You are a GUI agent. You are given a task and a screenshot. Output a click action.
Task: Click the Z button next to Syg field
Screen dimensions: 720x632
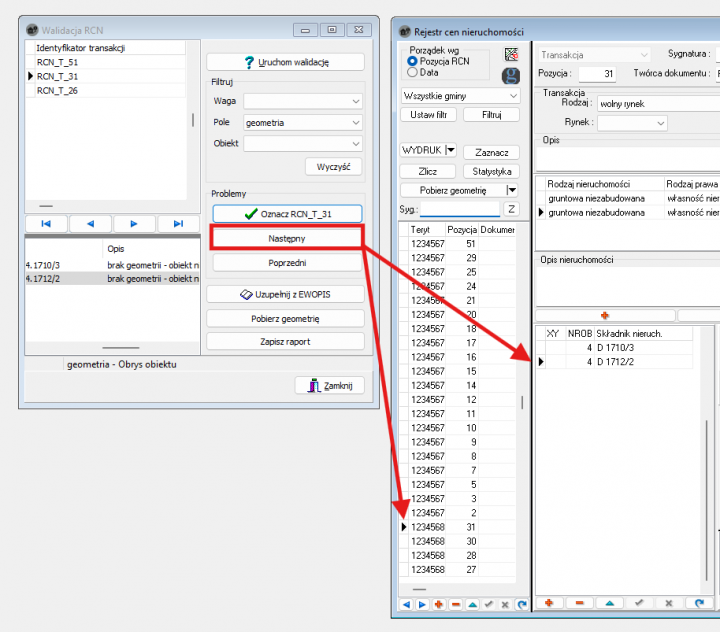[x=512, y=209]
